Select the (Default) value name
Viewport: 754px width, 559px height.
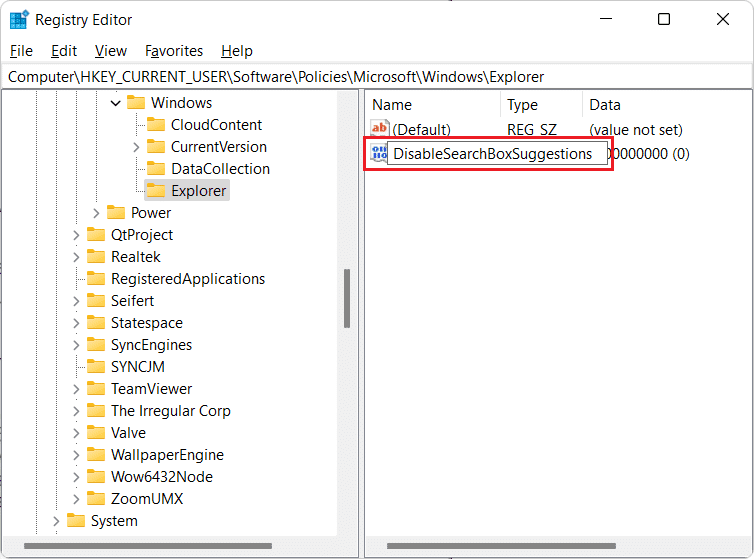(422, 130)
